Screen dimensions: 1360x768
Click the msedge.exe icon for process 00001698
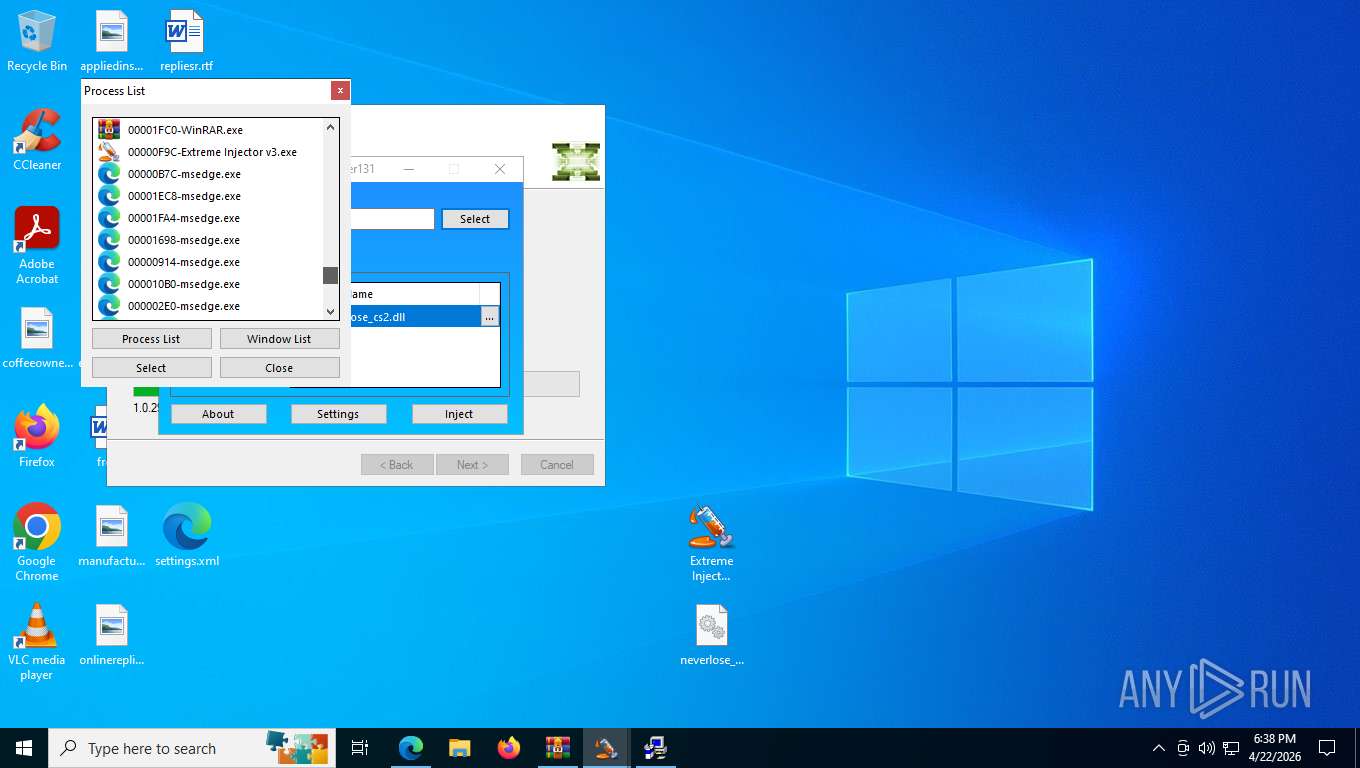pyautogui.click(x=109, y=240)
